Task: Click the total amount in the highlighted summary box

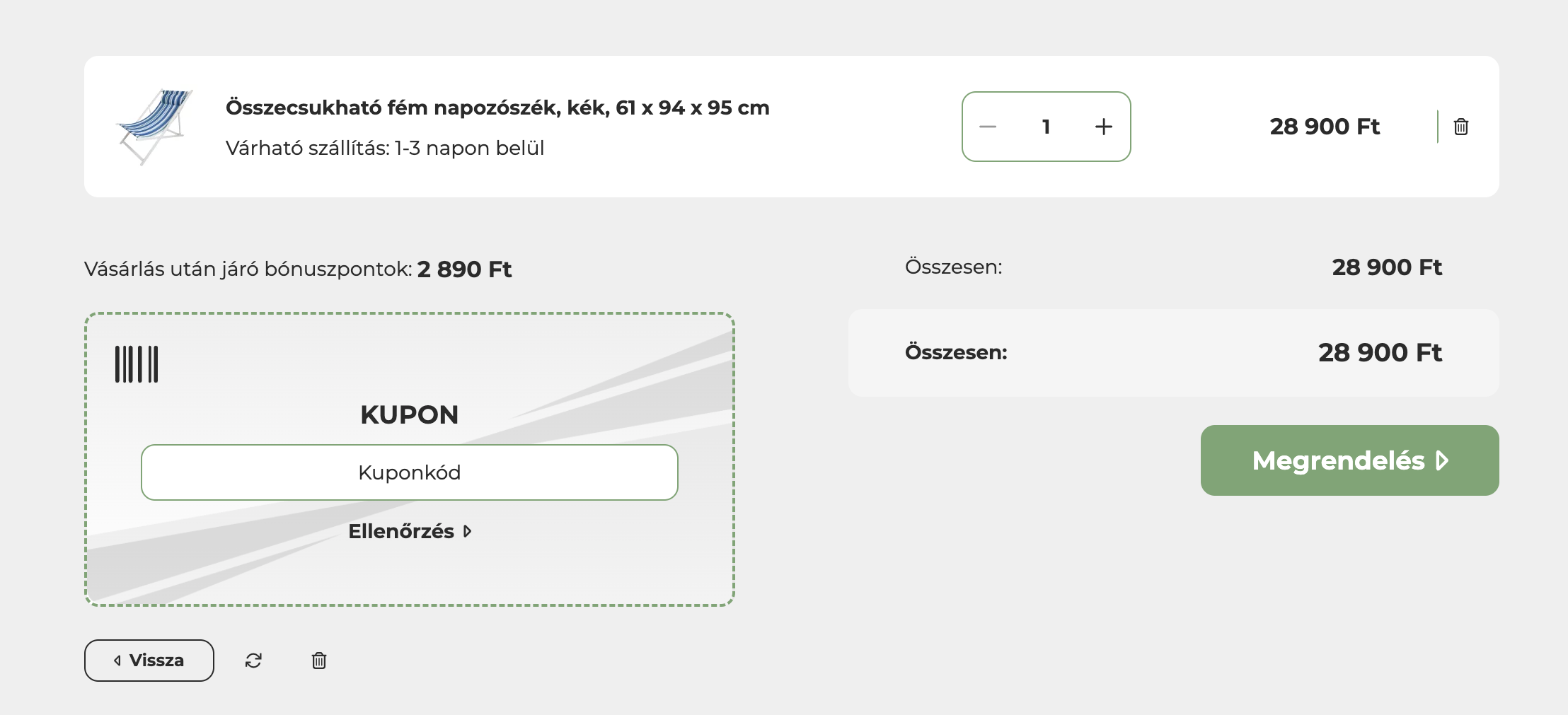Action: 1380,353
